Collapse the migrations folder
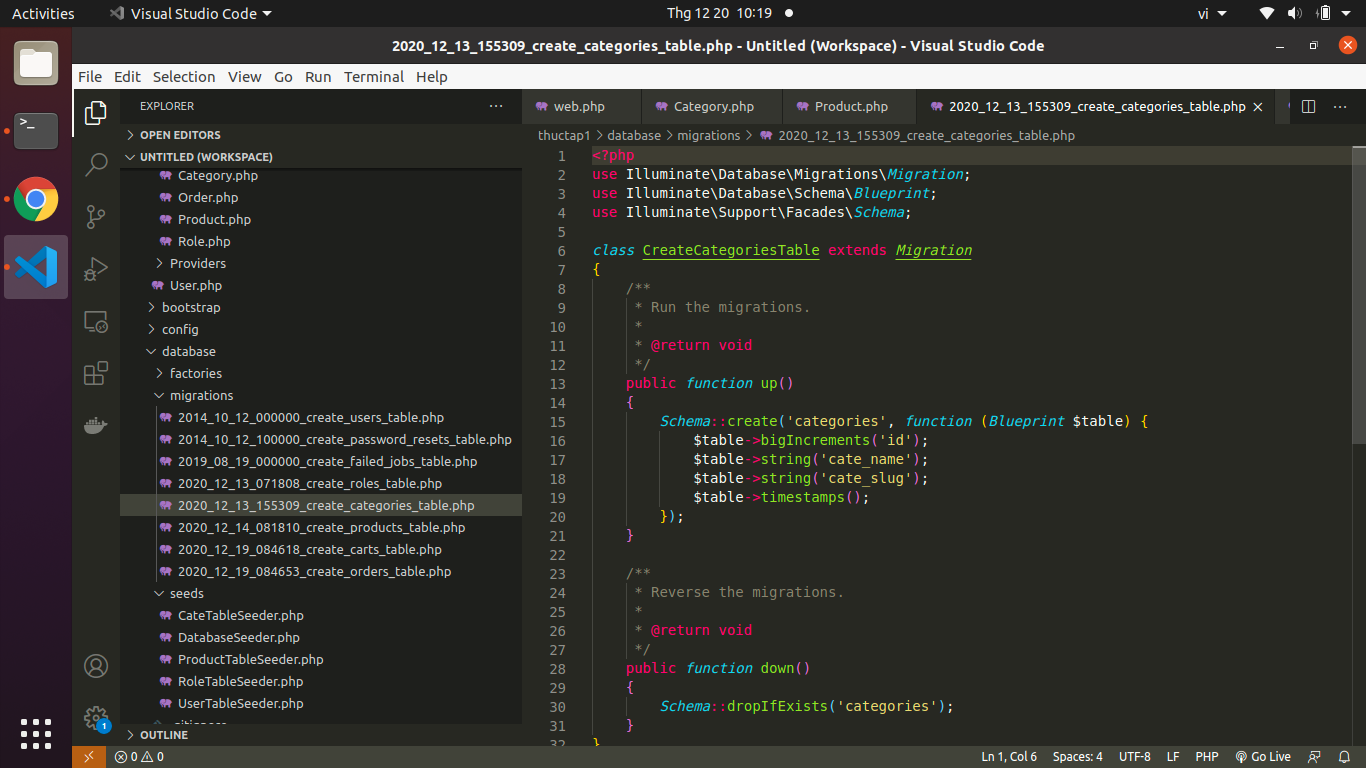The width and height of the screenshot is (1366, 768). pos(201,396)
